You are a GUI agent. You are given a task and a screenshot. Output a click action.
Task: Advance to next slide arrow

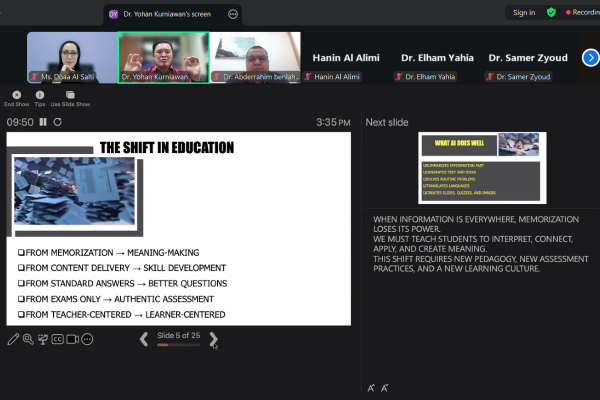[x=214, y=339]
